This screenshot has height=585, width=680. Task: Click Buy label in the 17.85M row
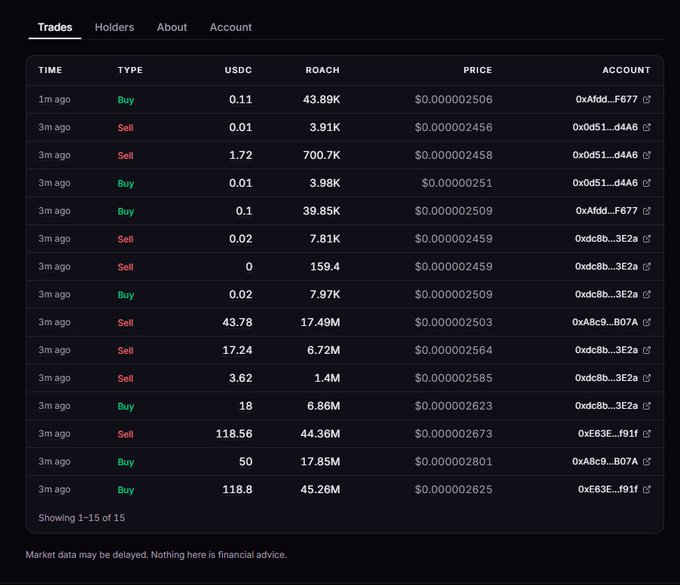pyautogui.click(x=126, y=462)
